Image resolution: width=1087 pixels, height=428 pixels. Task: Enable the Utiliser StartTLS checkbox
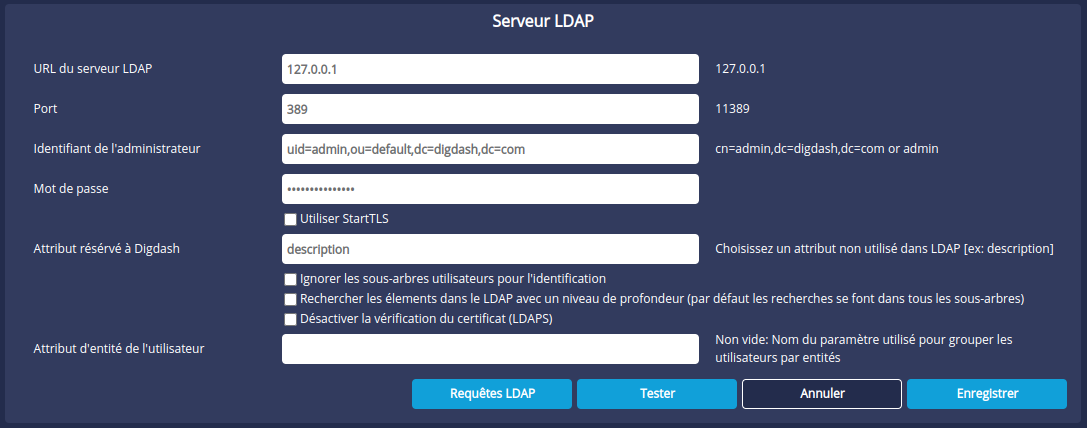coord(291,219)
